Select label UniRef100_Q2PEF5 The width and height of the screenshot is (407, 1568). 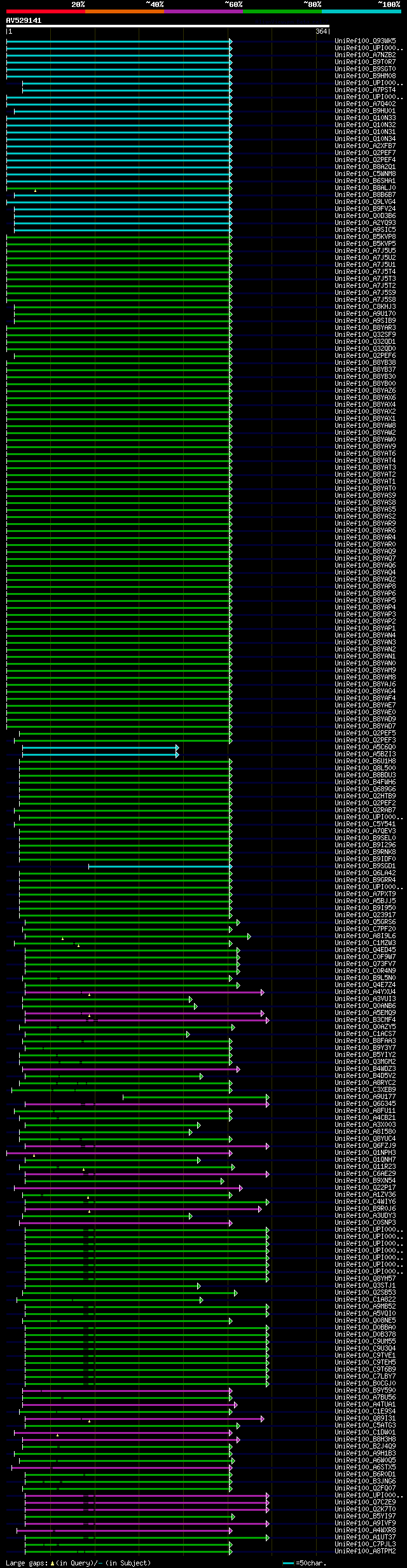365,733
